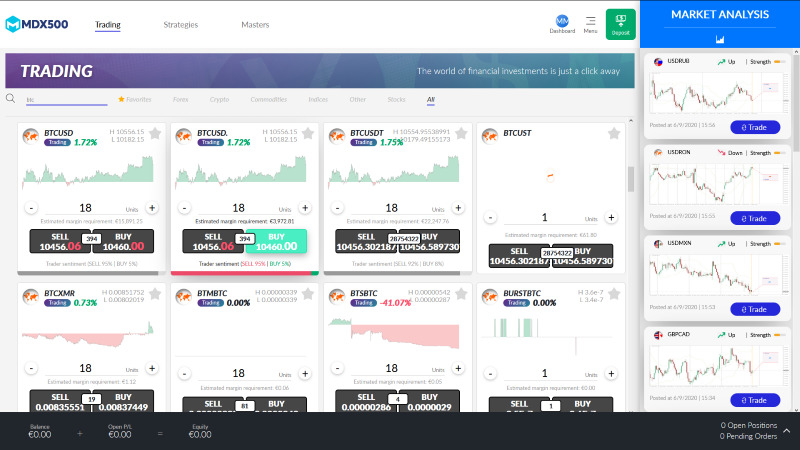Screen dimensions: 800x450
Task: Click the instrument search input field
Action: point(66,100)
